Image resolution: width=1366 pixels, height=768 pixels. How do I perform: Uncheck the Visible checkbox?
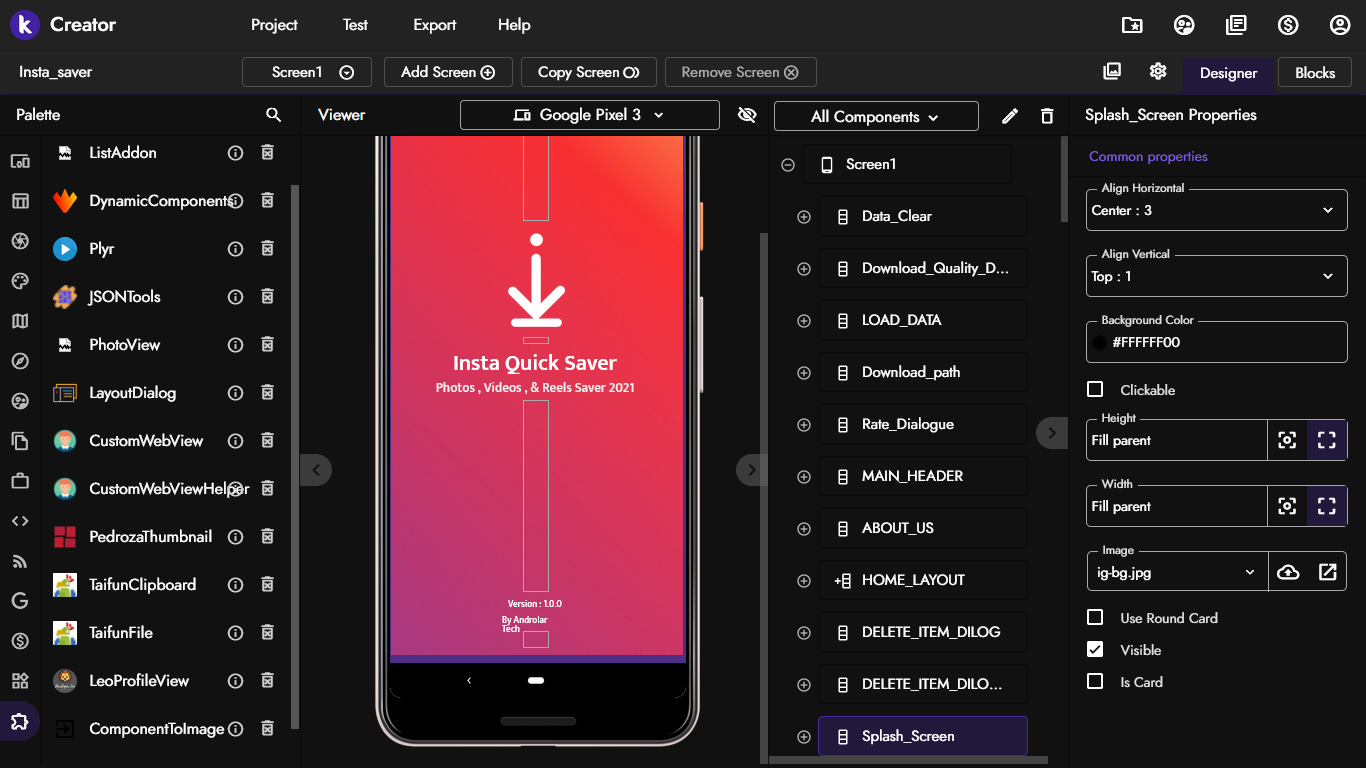[1095, 649]
